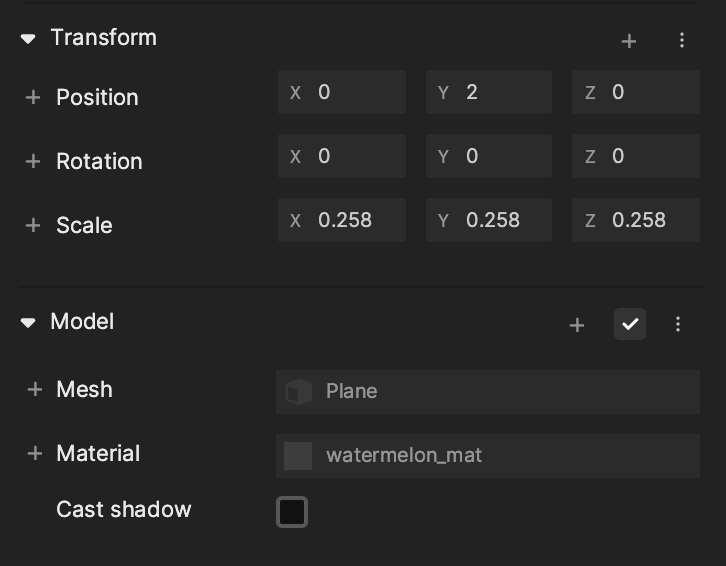This screenshot has height=566, width=726.
Task: Toggle the Model component enabled checkmark
Action: click(630, 324)
